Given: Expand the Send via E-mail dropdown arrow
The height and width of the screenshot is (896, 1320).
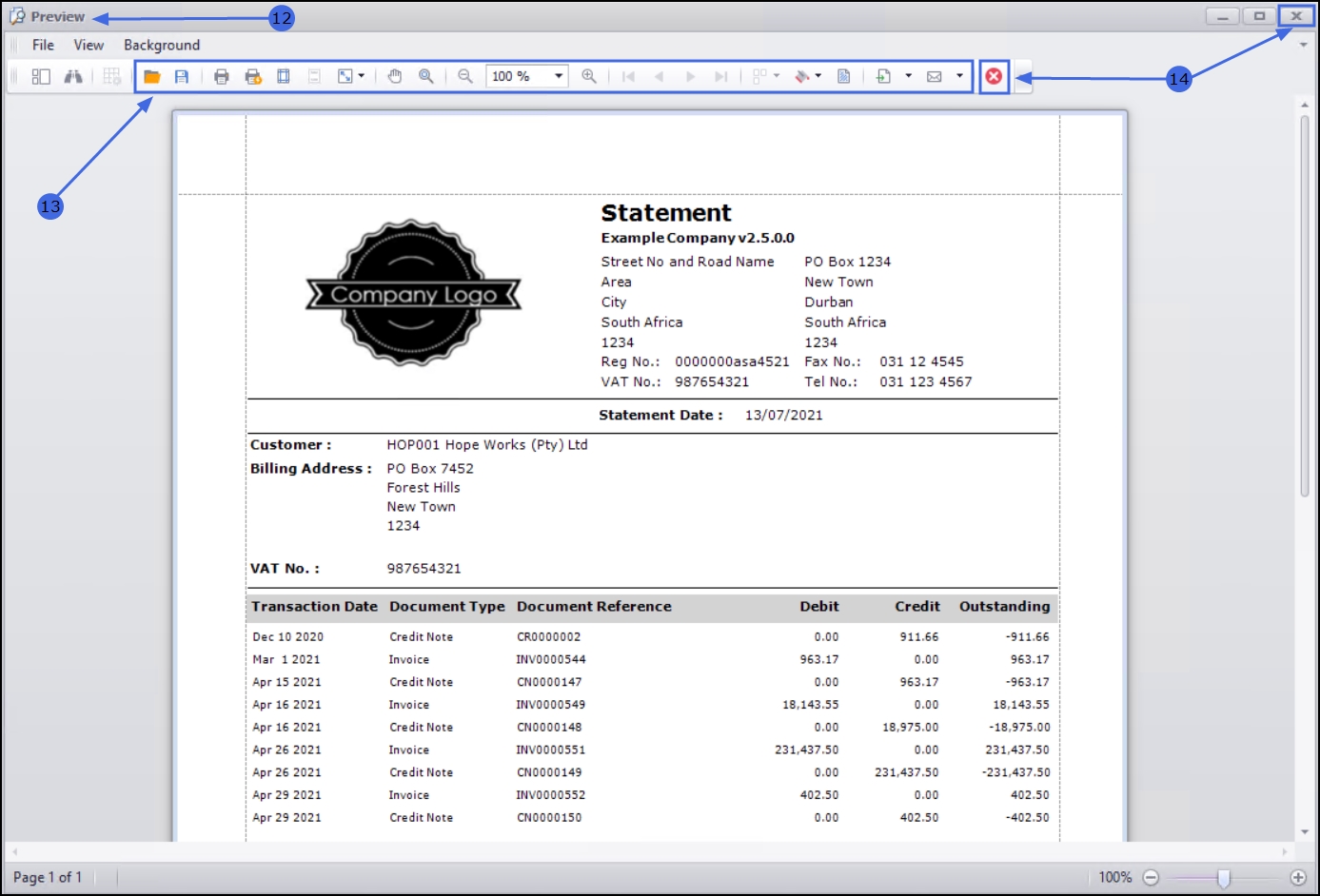Looking at the screenshot, I should [959, 76].
